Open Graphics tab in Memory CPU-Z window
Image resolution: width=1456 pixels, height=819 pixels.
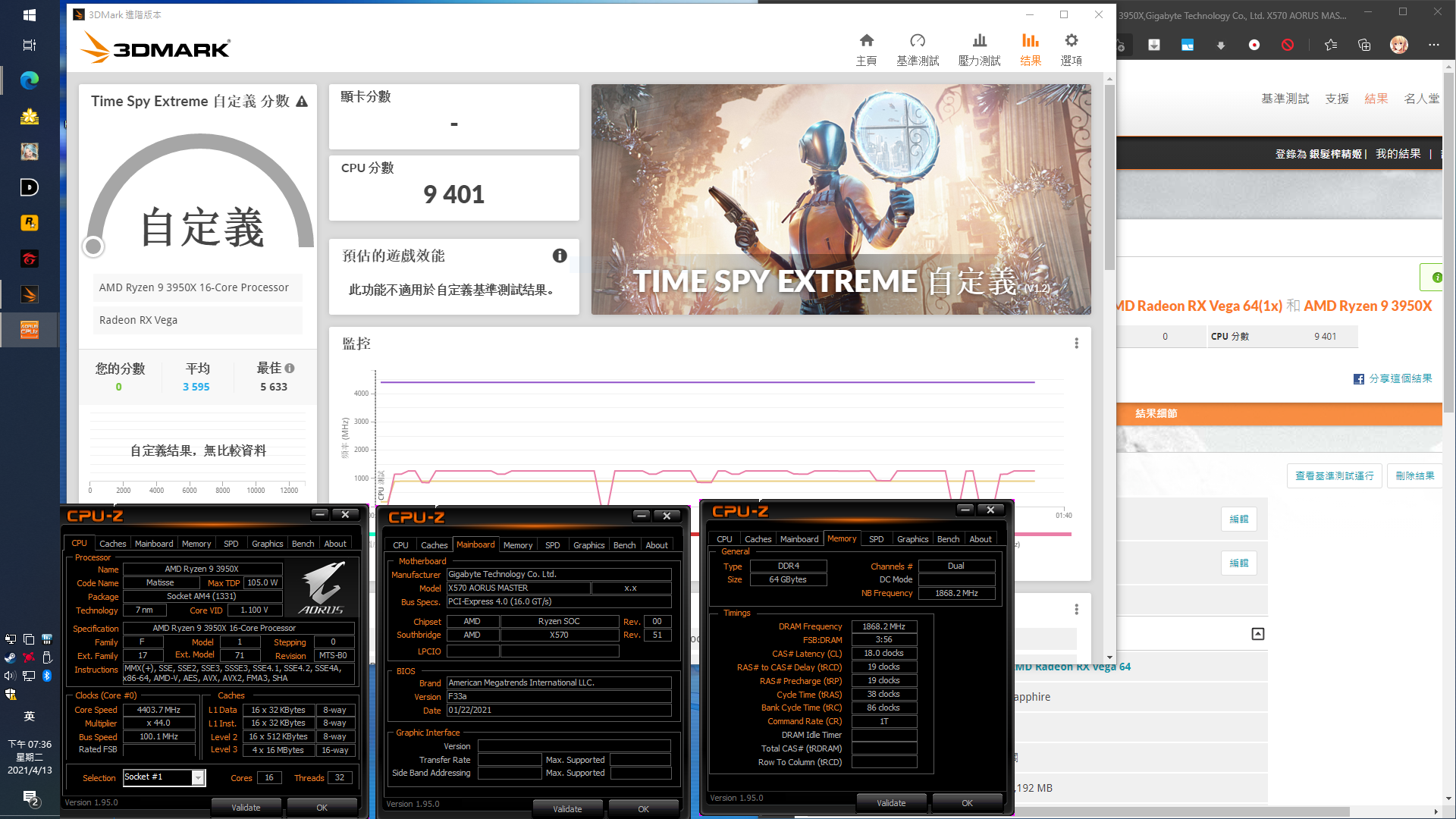tap(912, 539)
